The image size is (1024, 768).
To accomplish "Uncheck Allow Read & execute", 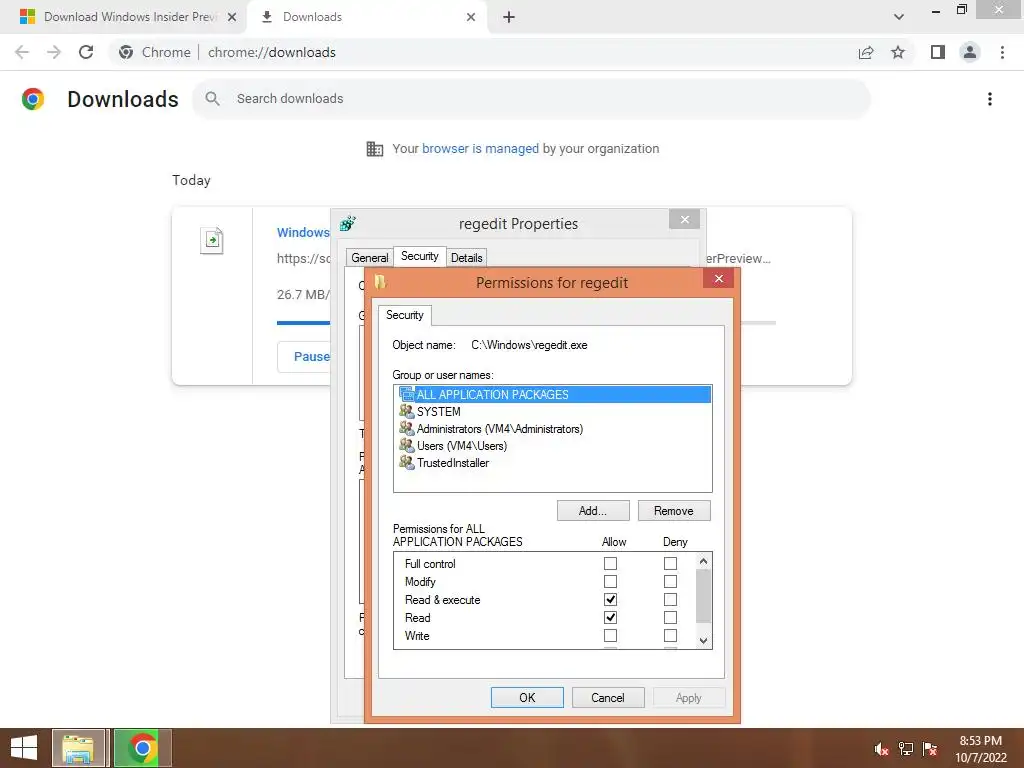I will pos(610,600).
